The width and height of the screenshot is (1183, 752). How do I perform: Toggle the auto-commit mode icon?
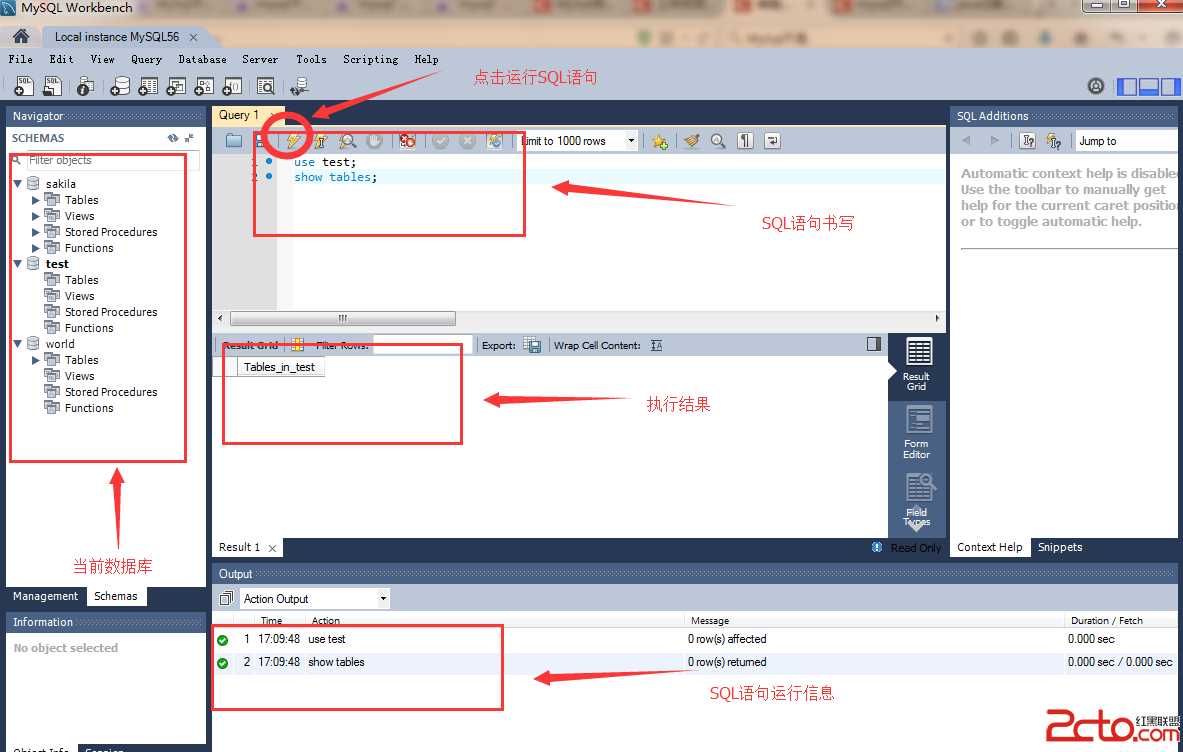click(x=495, y=140)
